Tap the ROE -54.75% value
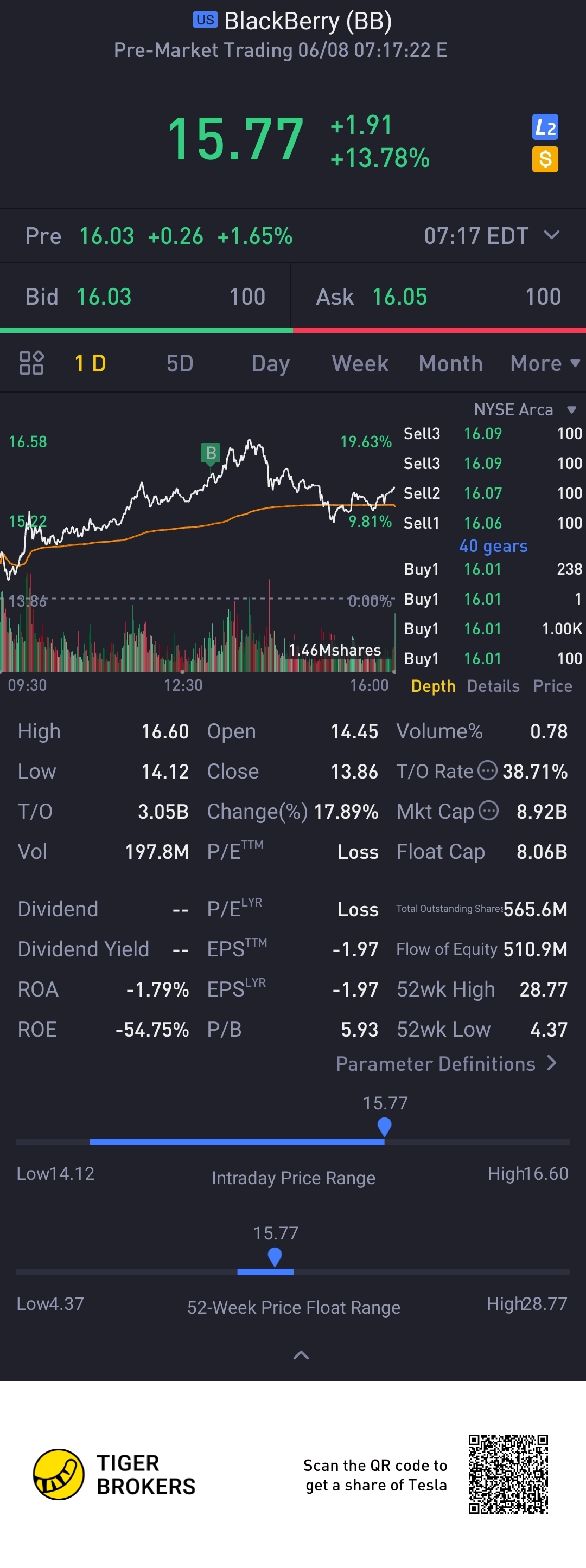This screenshot has height=1568, width=586. coord(152,1029)
